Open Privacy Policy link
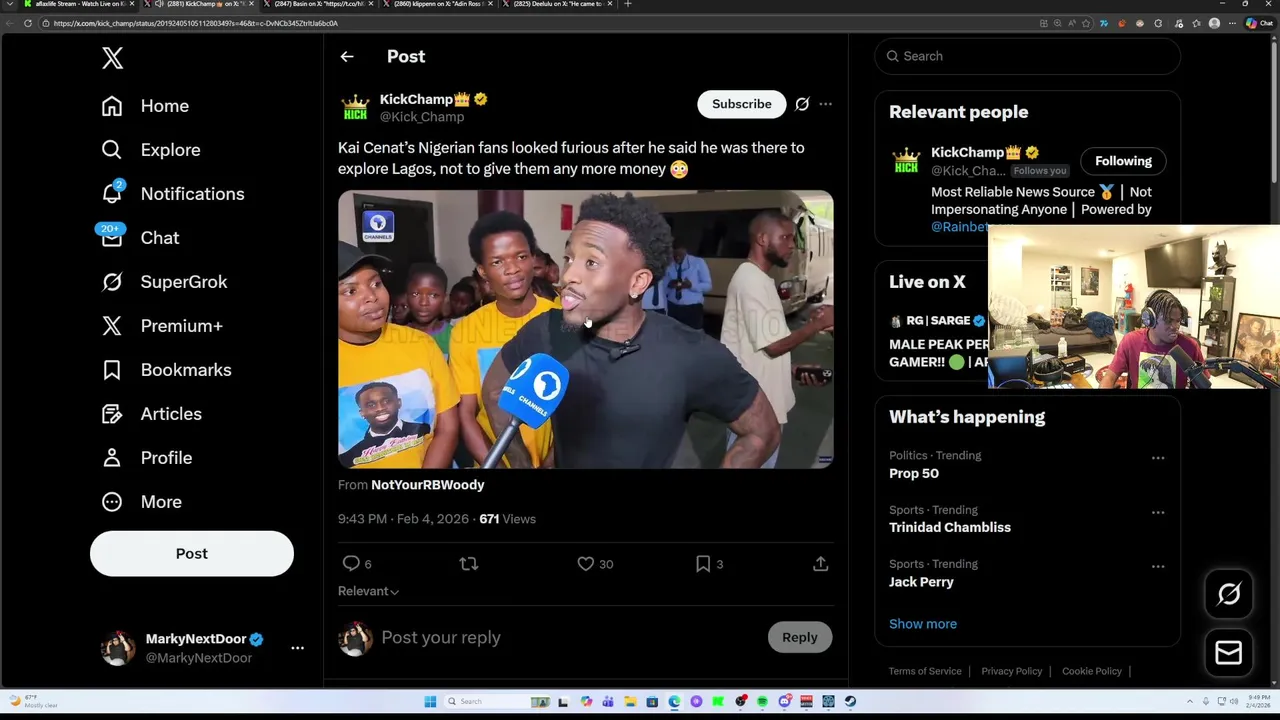Viewport: 1280px width, 720px height. coord(1012,671)
